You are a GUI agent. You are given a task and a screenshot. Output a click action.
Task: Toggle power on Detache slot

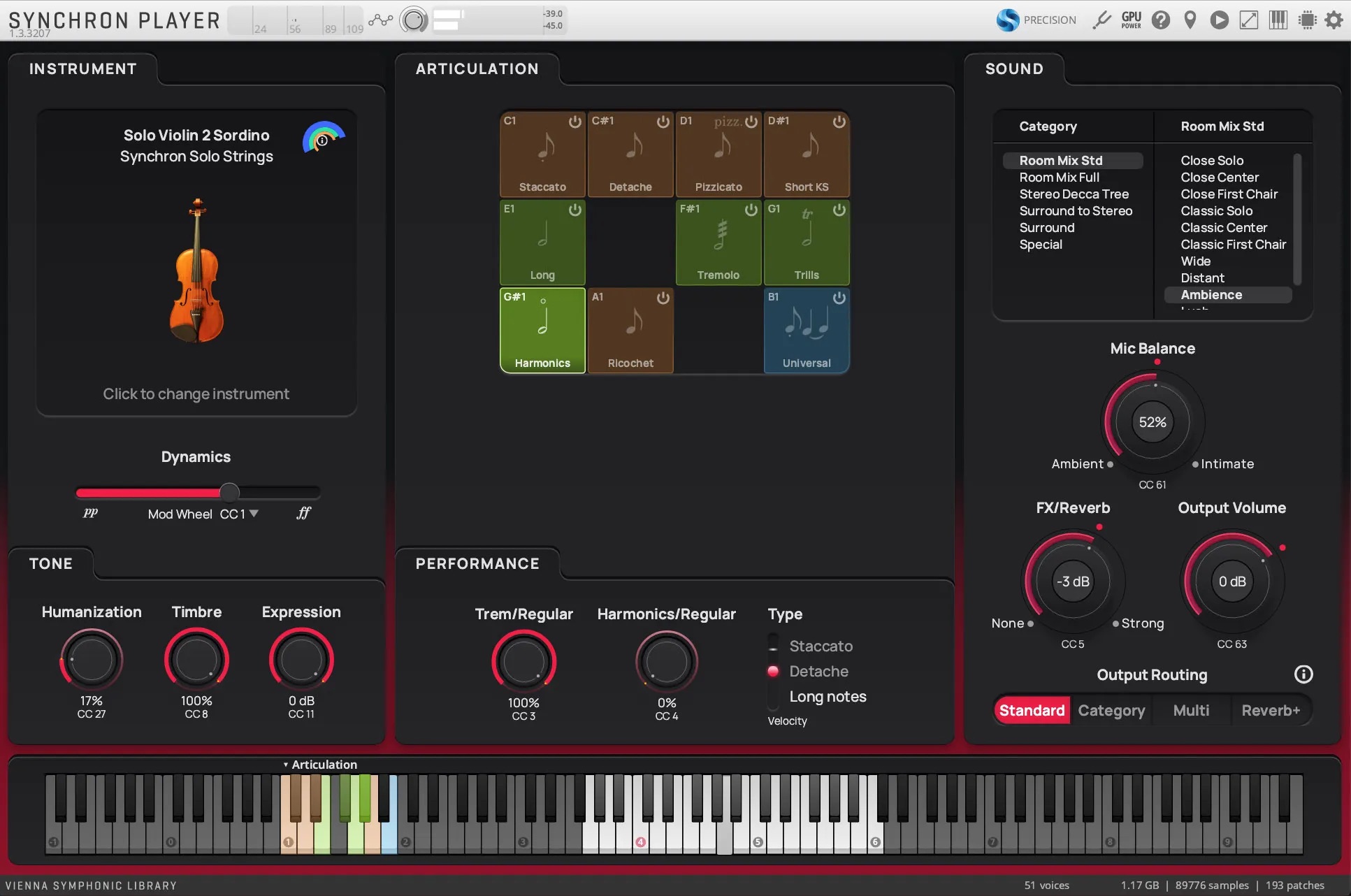pyautogui.click(x=663, y=122)
